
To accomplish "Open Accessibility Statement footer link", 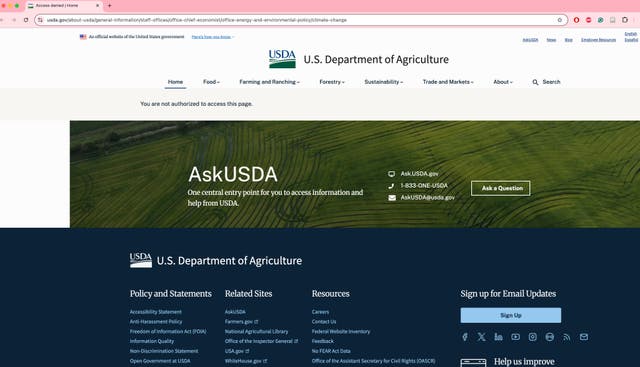I will coord(156,312).
